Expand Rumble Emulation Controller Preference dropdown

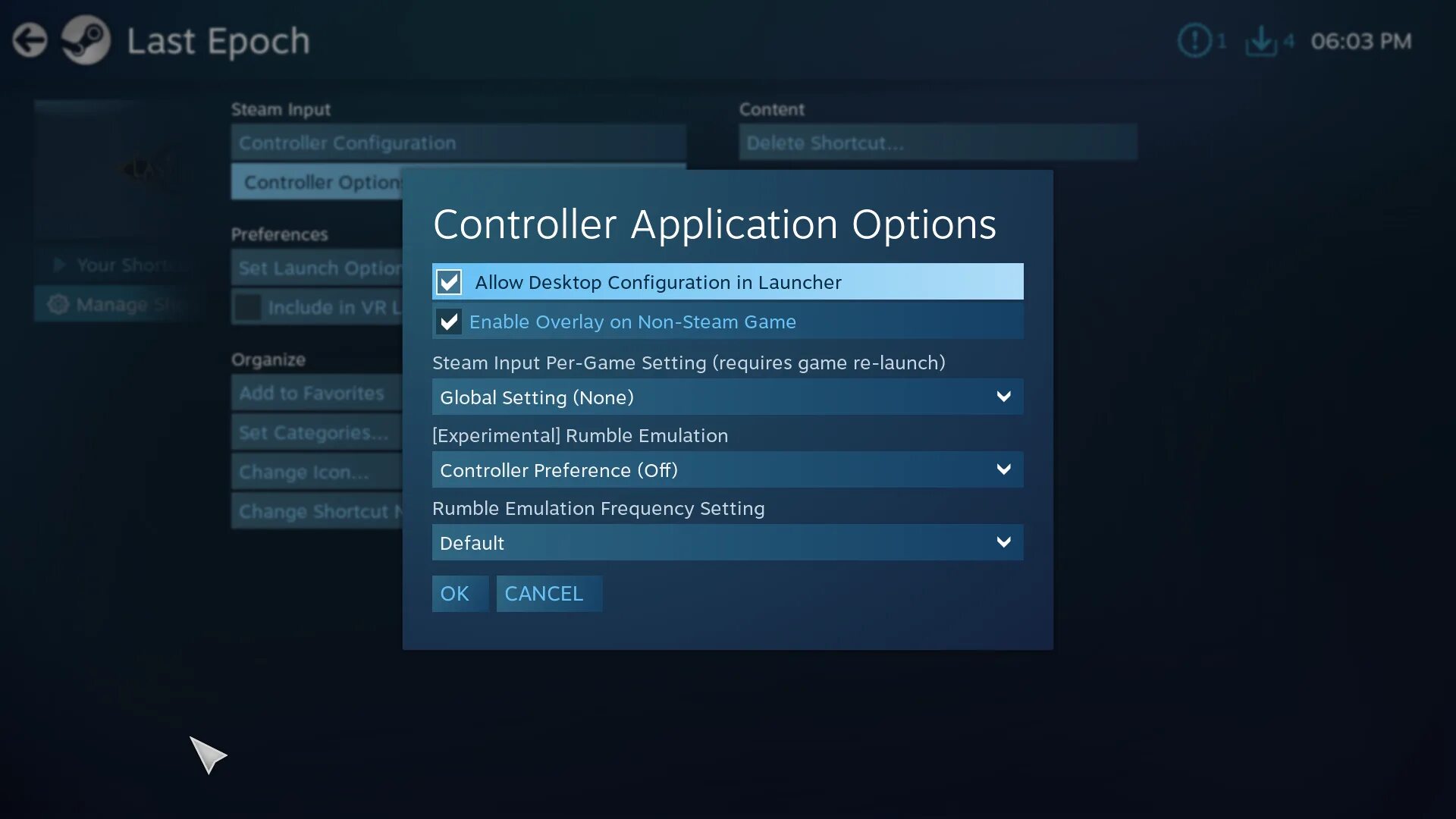point(728,470)
